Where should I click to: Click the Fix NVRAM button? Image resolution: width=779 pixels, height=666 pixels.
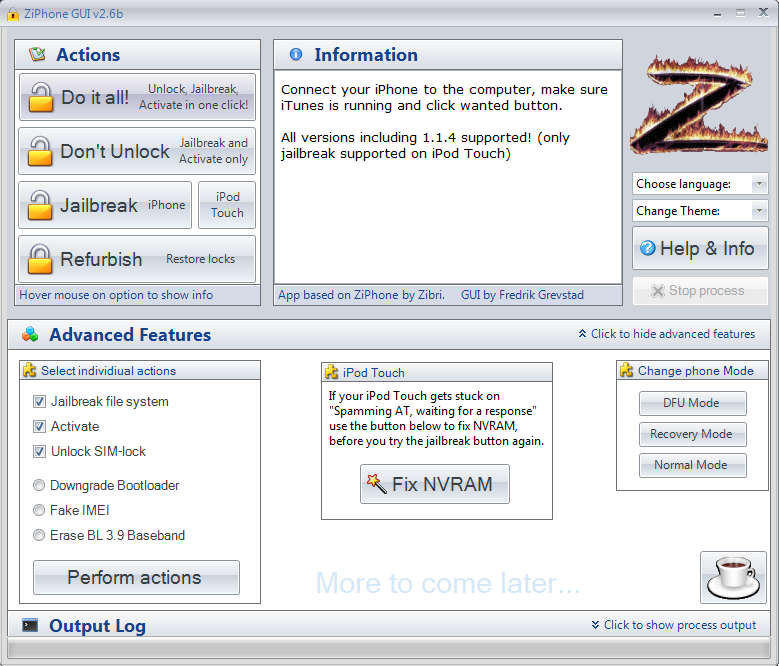(435, 484)
